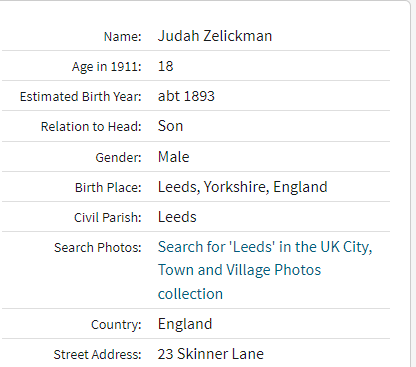Click the Relation to Head label
The image size is (416, 367).
(91, 127)
